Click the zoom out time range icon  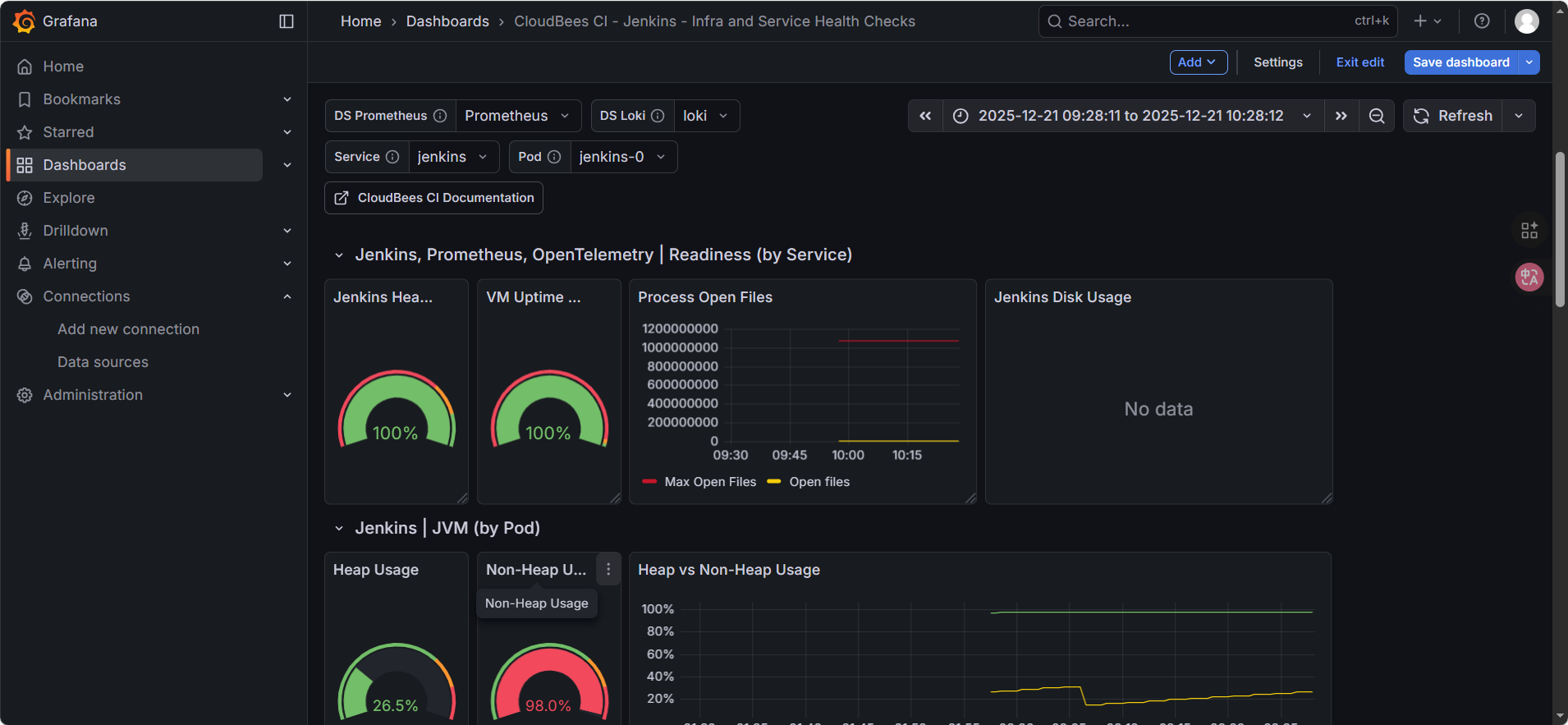(x=1377, y=116)
